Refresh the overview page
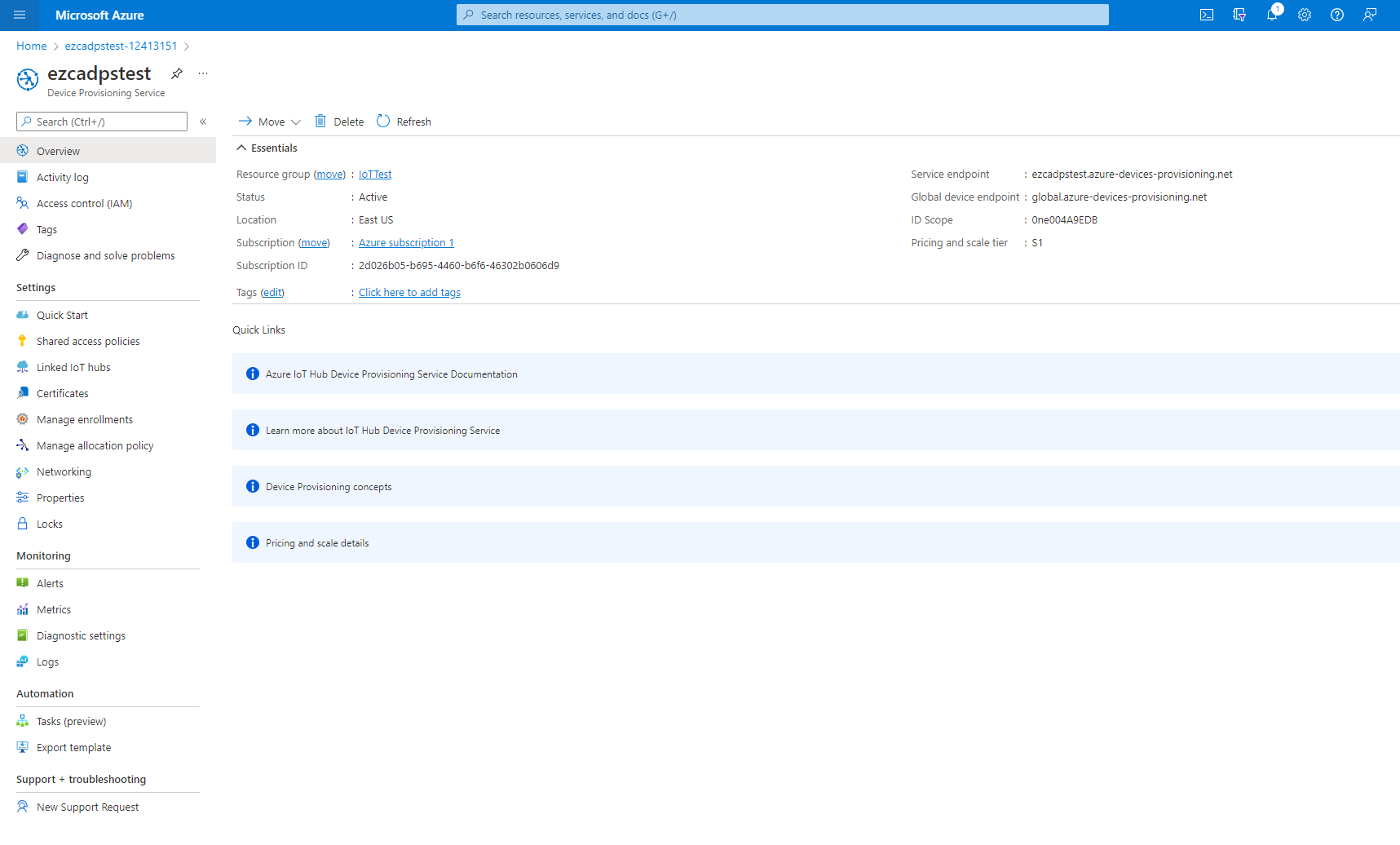The width and height of the screenshot is (1400, 845). coord(404,122)
